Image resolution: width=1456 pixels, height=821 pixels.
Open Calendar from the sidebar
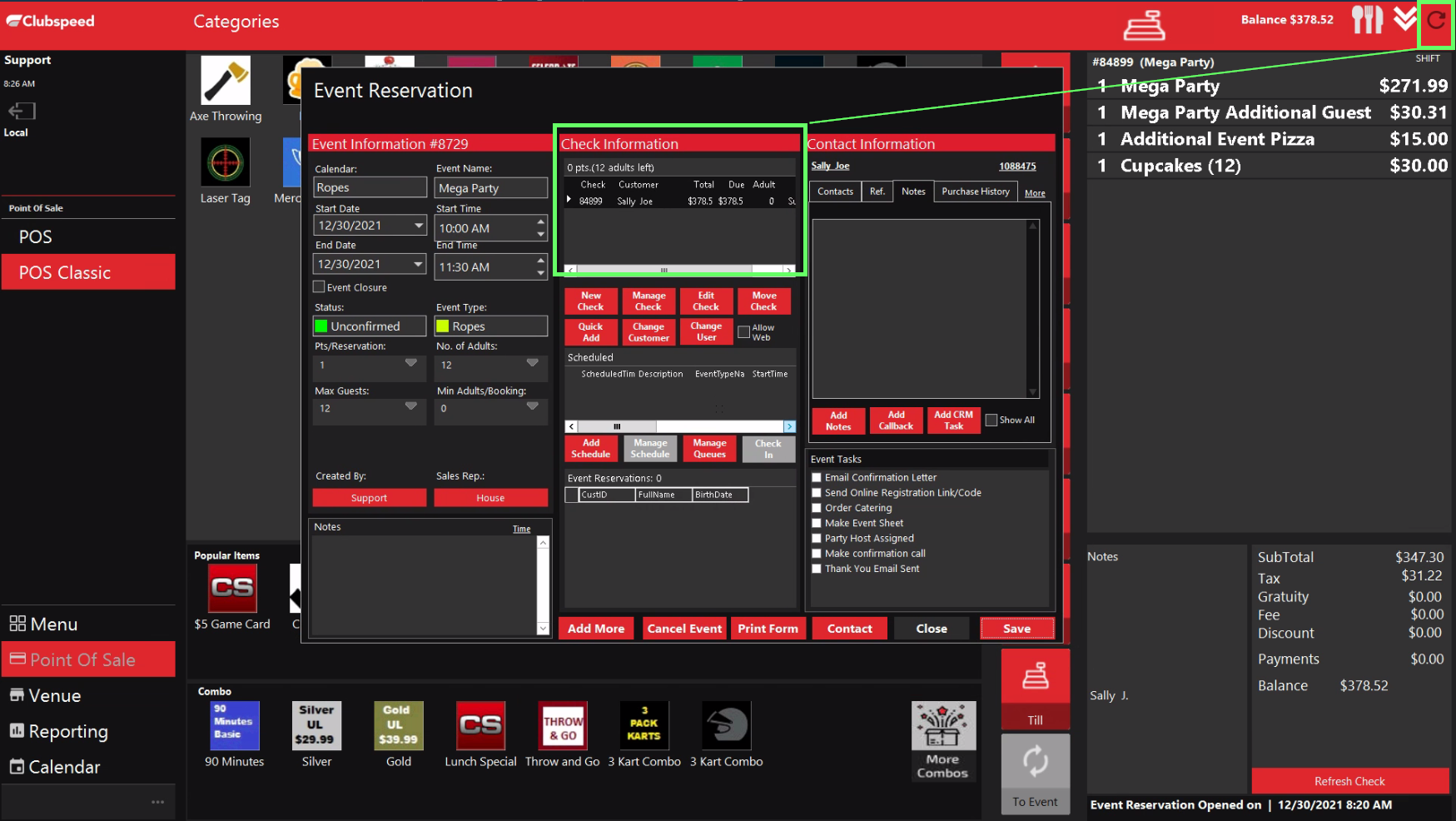coord(88,767)
